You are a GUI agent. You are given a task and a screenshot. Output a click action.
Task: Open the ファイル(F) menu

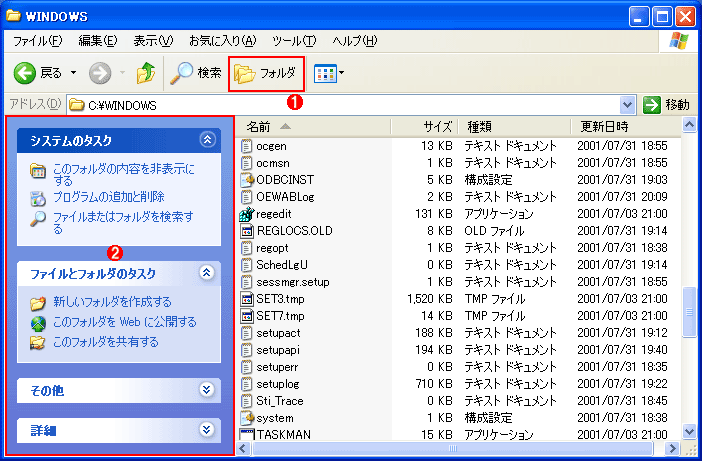pos(38,41)
